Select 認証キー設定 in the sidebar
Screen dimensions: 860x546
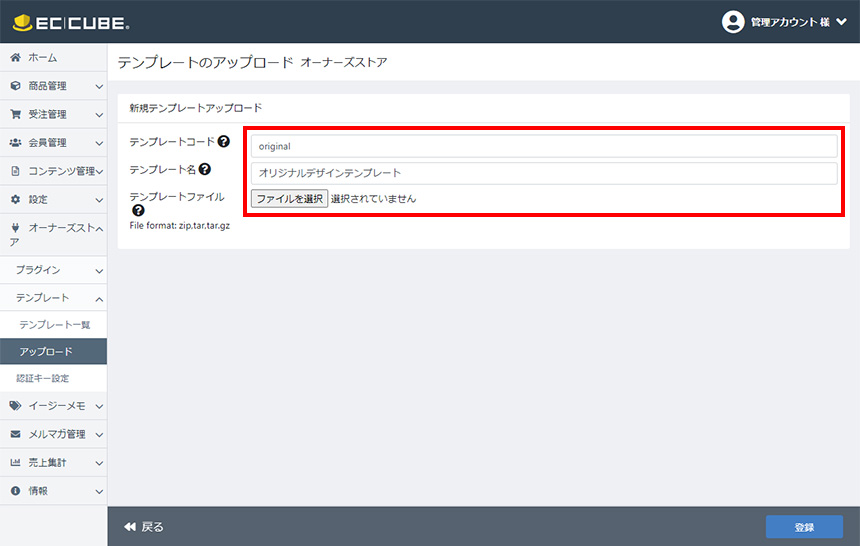pos(43,379)
